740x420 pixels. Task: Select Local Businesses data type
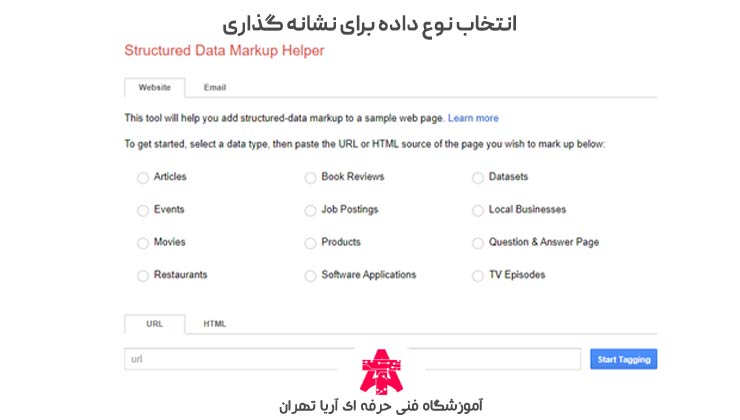point(478,210)
